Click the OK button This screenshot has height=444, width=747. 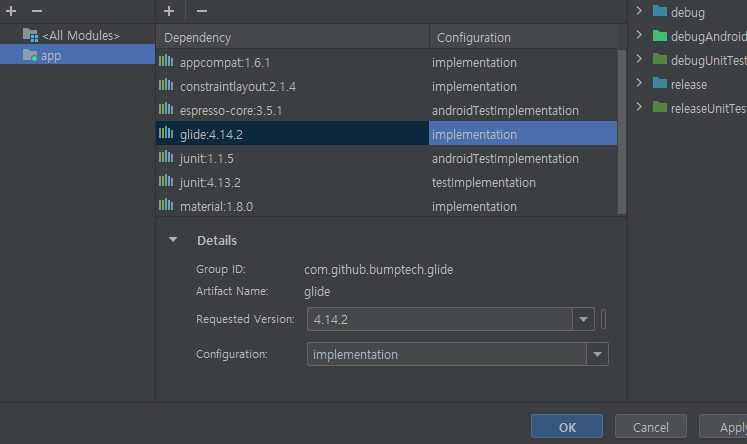(x=567, y=426)
